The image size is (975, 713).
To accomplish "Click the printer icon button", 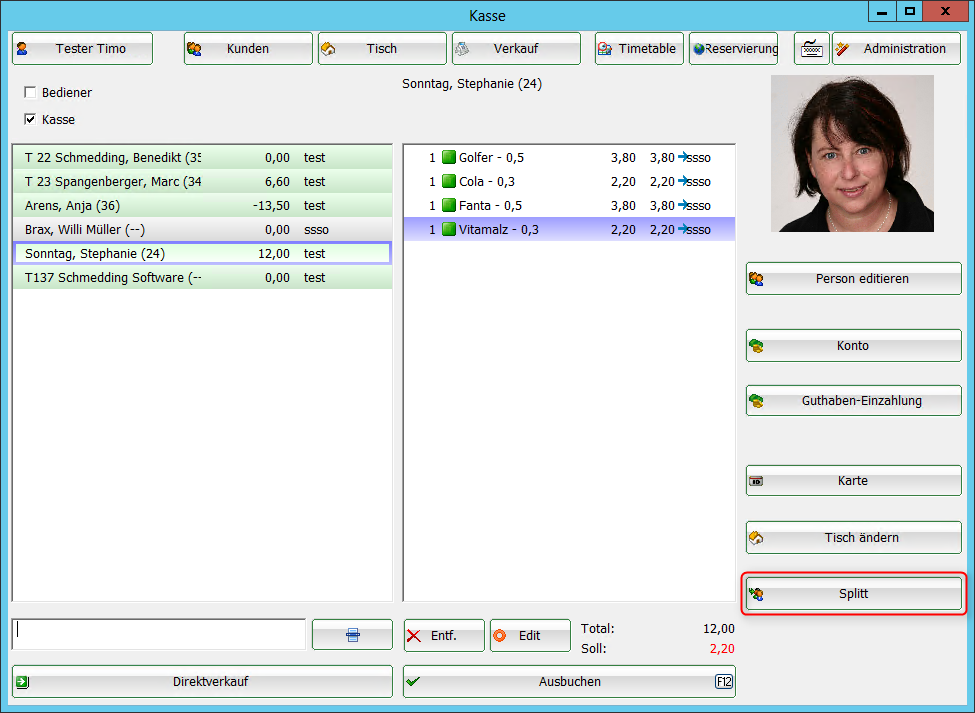I will 352,635.
